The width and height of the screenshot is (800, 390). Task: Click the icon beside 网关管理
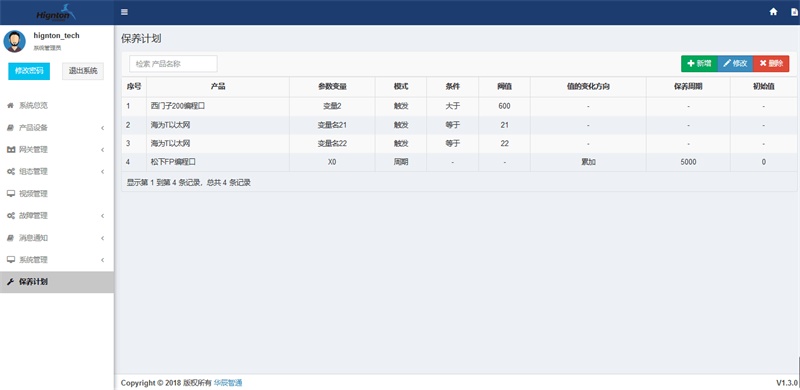point(10,150)
